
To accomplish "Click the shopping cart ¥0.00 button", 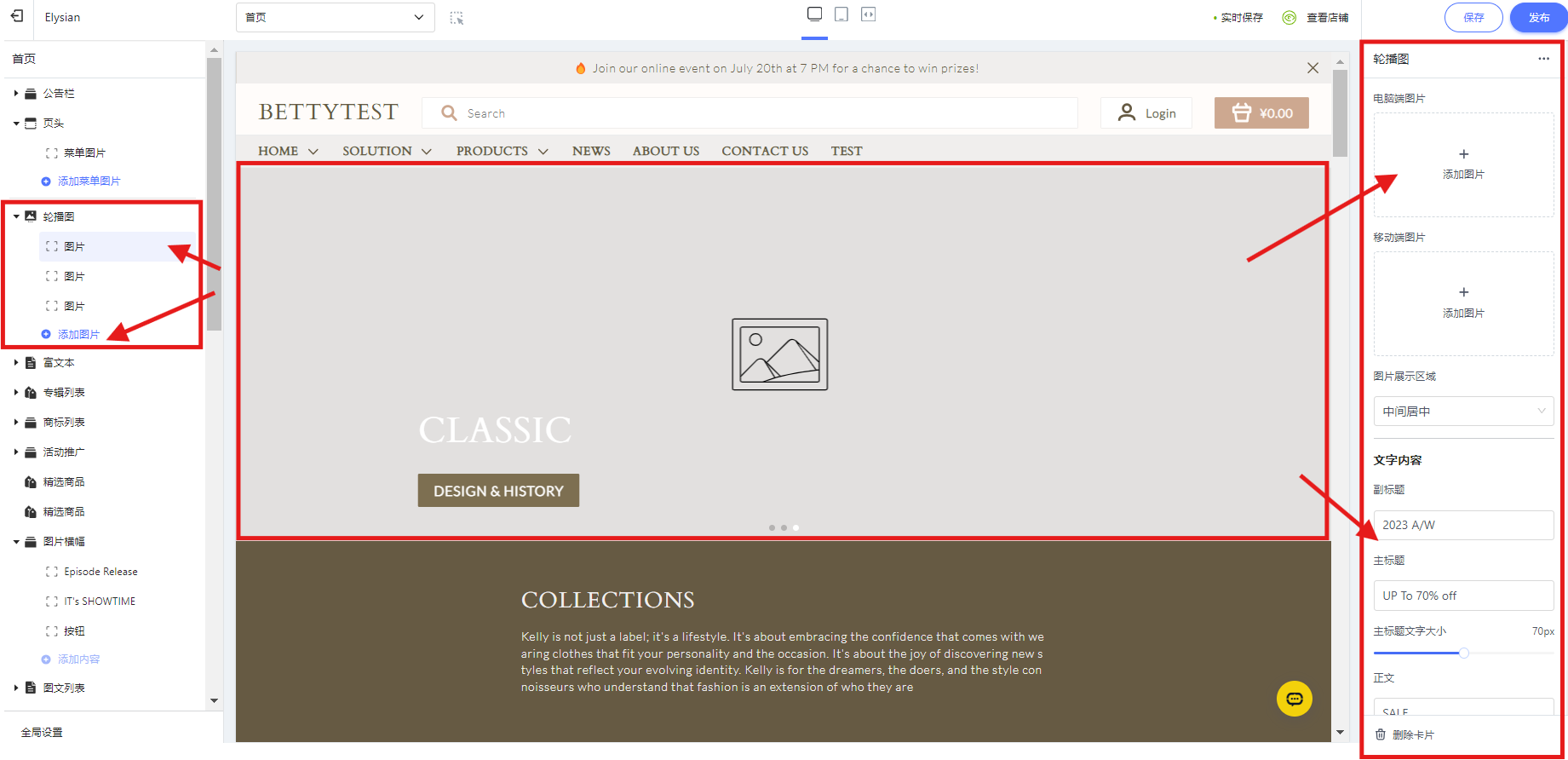I will click(x=1261, y=113).
